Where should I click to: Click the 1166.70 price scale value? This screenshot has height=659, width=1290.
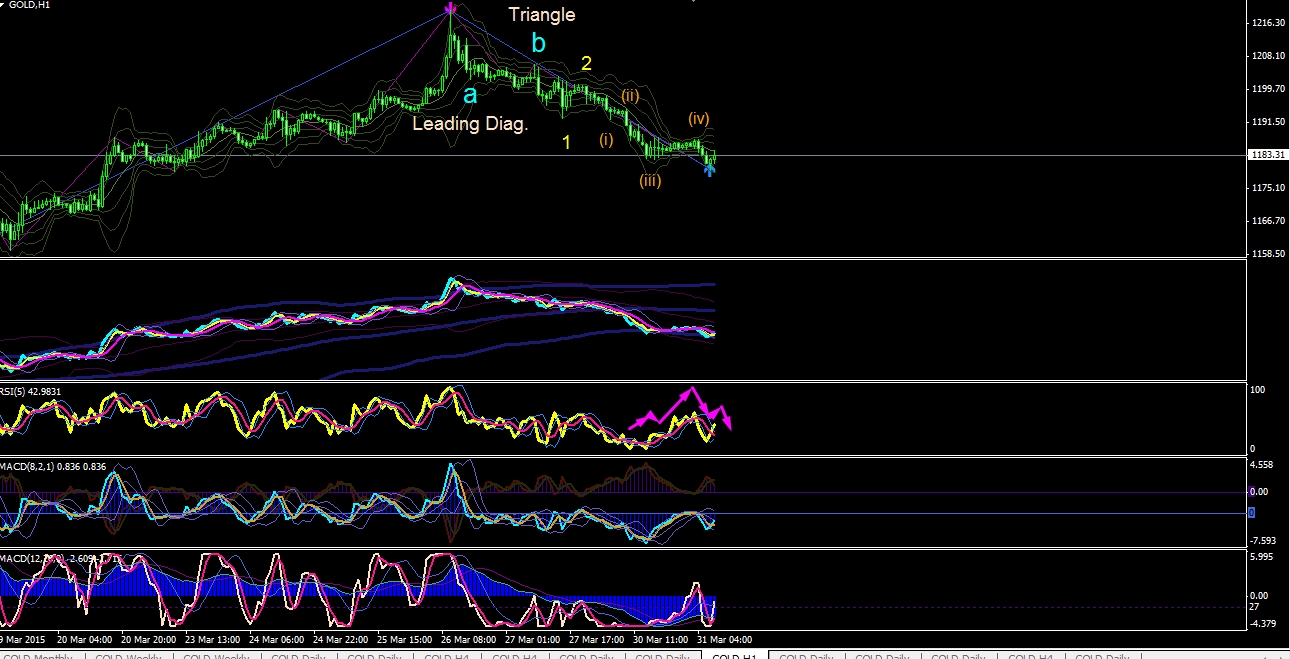click(x=1267, y=221)
